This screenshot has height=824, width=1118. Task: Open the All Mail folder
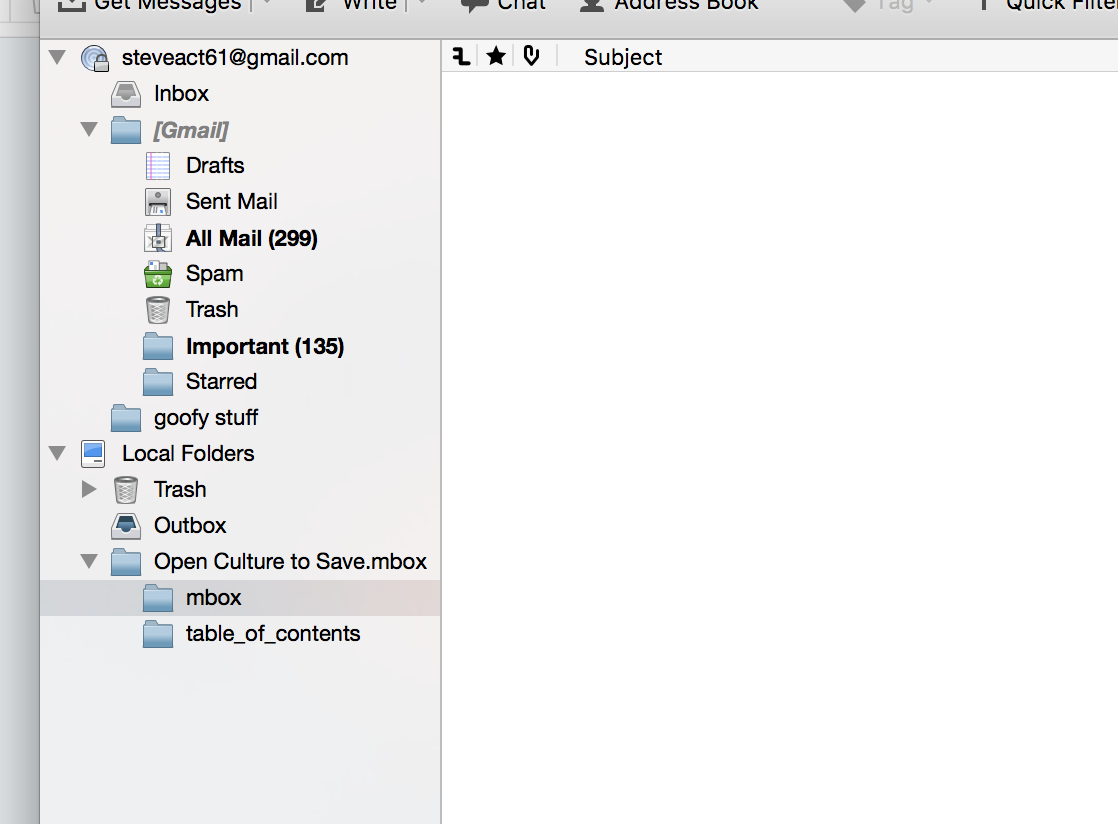coord(251,238)
